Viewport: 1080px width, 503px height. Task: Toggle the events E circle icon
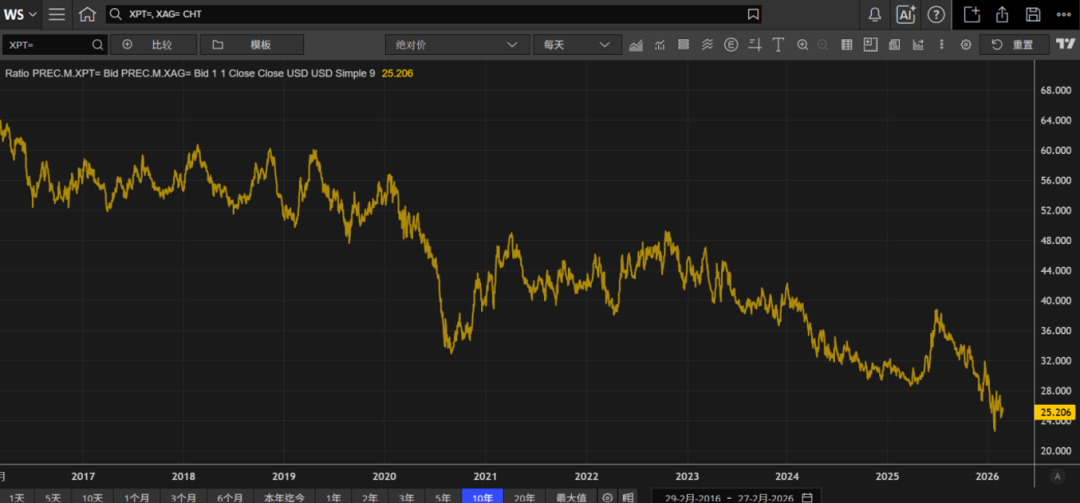point(731,45)
